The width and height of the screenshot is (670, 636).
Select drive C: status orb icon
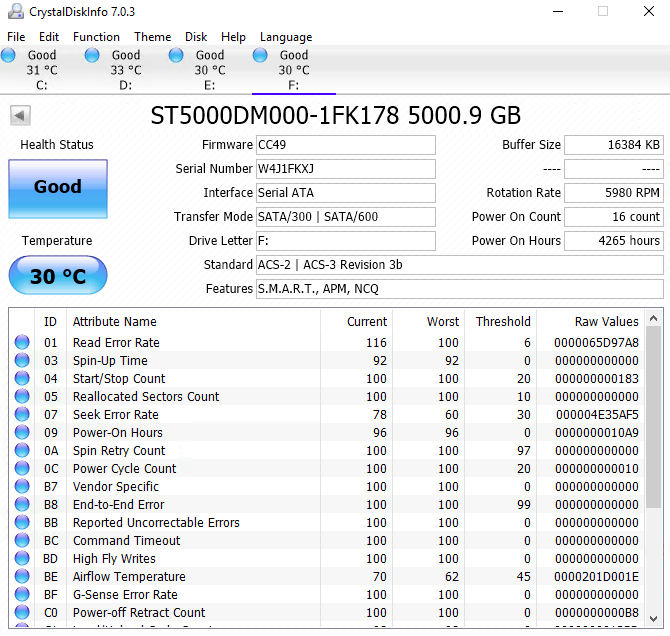9,56
